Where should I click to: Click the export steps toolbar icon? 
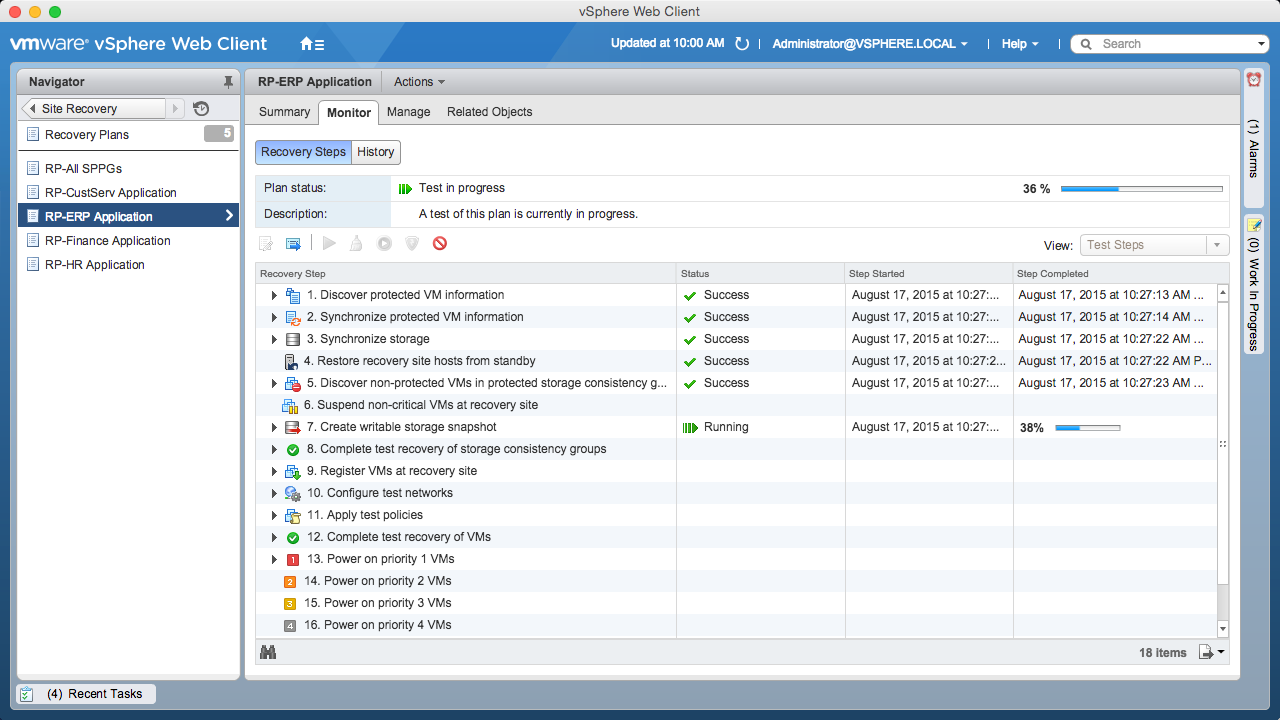(x=293, y=243)
